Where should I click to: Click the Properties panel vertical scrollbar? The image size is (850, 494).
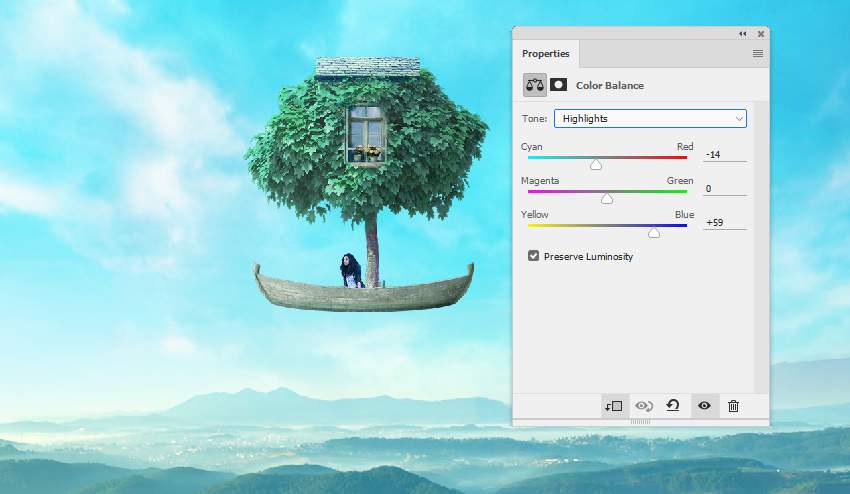pyautogui.click(x=761, y=247)
